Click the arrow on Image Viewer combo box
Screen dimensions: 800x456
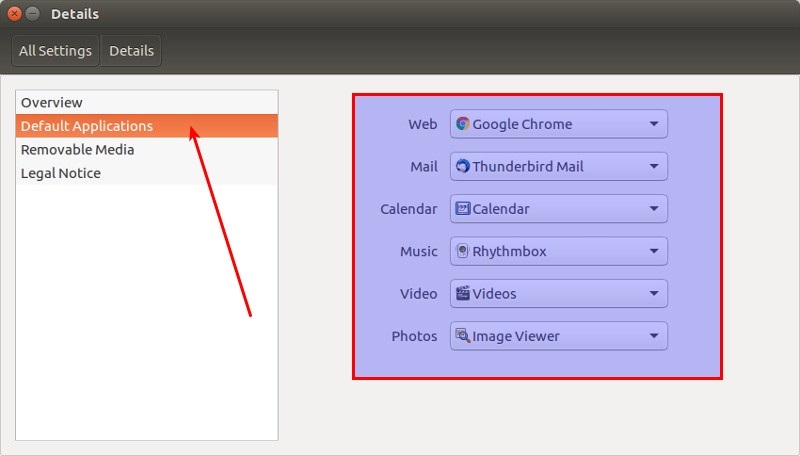click(654, 336)
